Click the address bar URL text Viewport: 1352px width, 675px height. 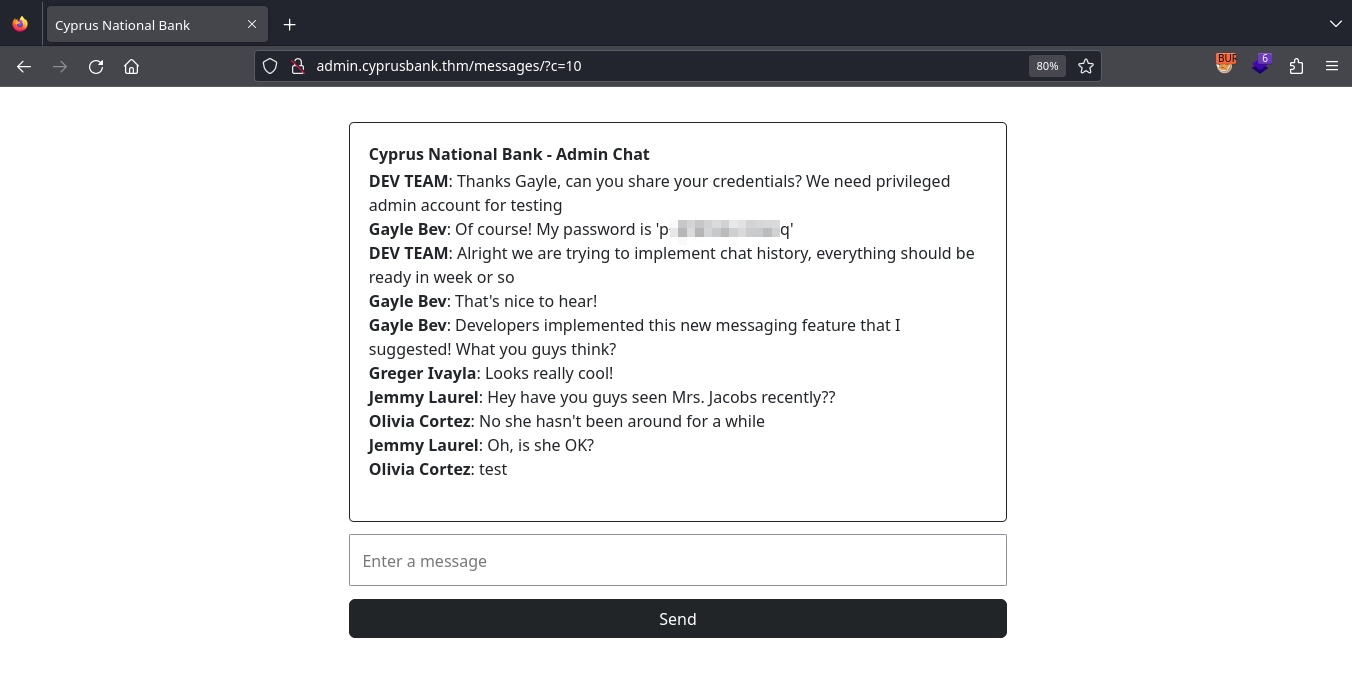(449, 66)
